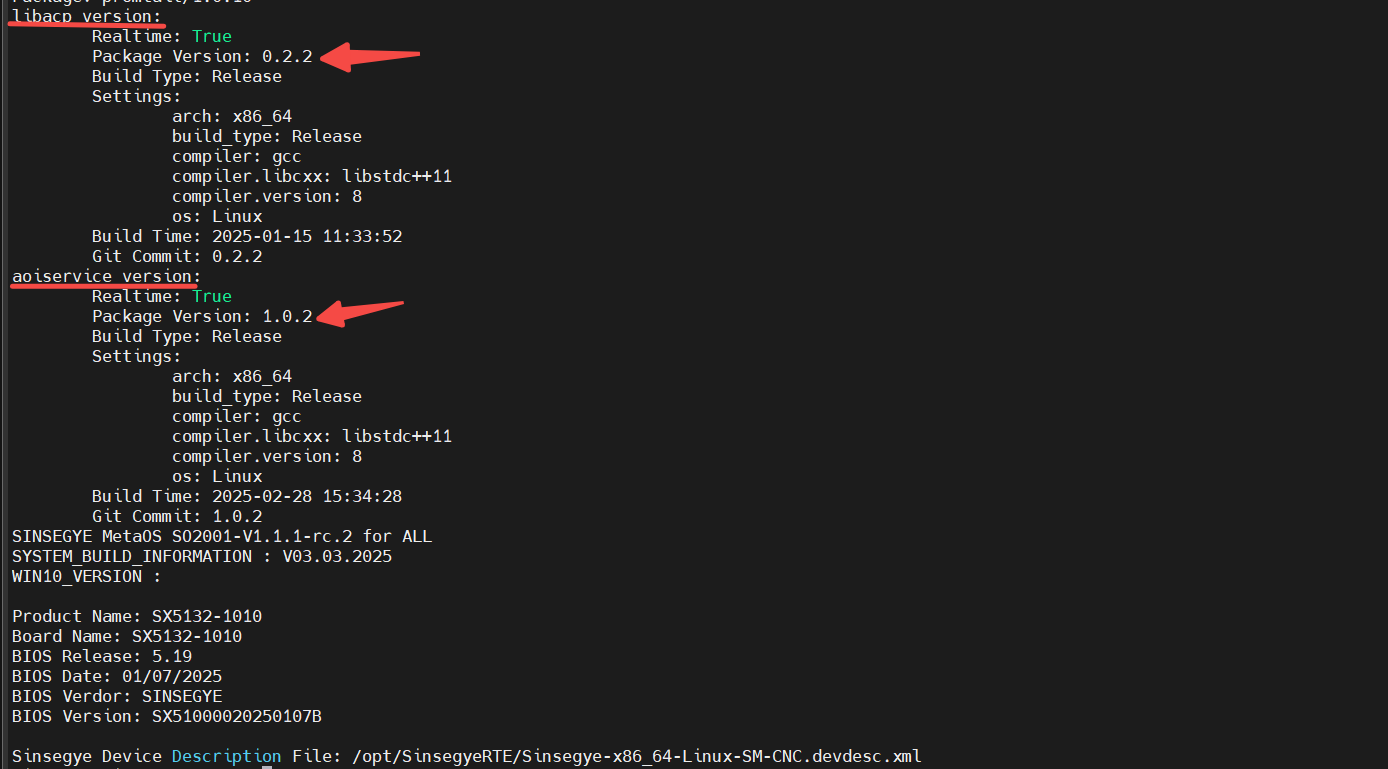Click the Product Name: SX5132-1010 line

pos(136,616)
